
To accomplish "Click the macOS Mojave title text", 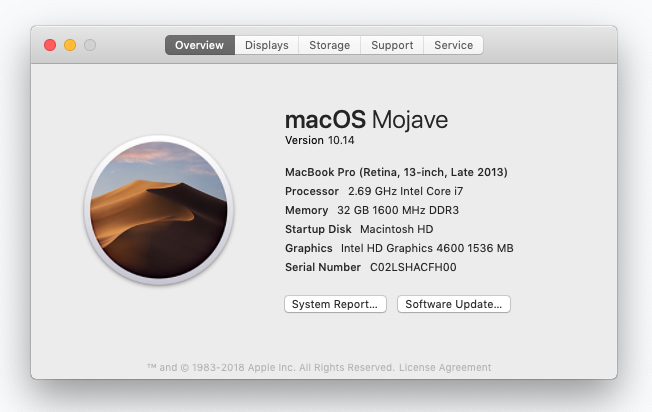I will (366, 120).
